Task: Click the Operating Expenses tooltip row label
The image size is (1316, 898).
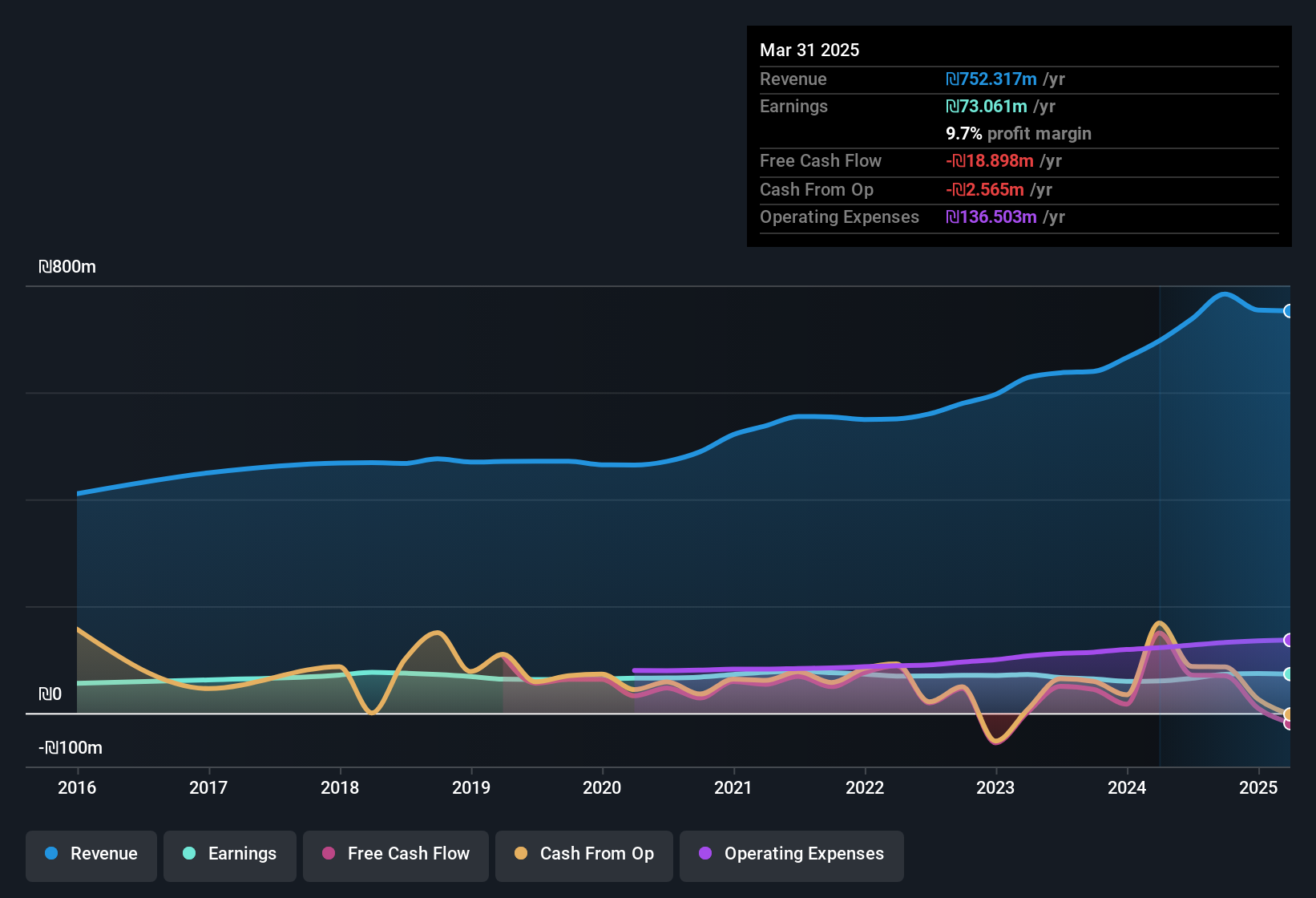Action: tap(839, 216)
